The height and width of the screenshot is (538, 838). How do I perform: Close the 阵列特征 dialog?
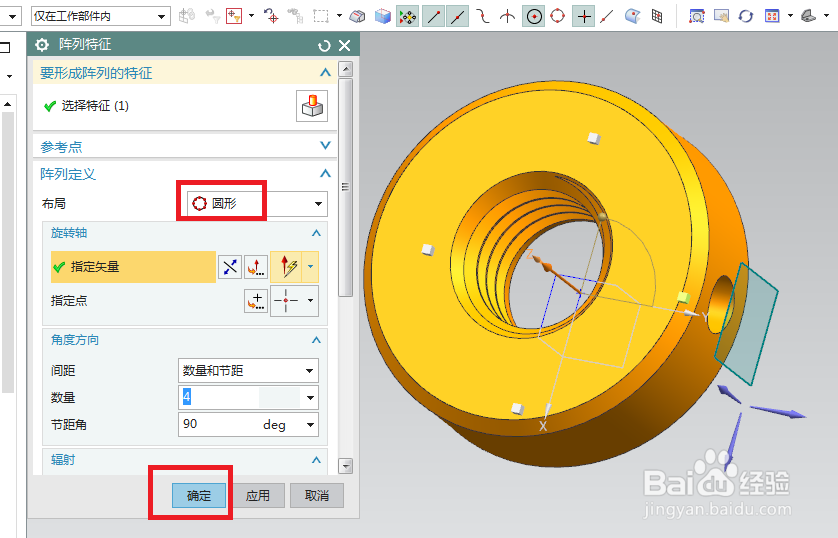[345, 46]
